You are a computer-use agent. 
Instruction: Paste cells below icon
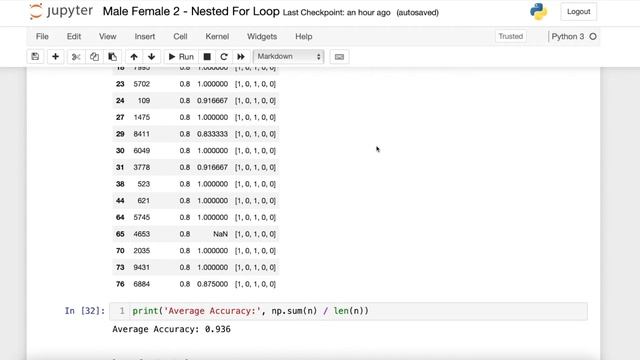point(113,57)
